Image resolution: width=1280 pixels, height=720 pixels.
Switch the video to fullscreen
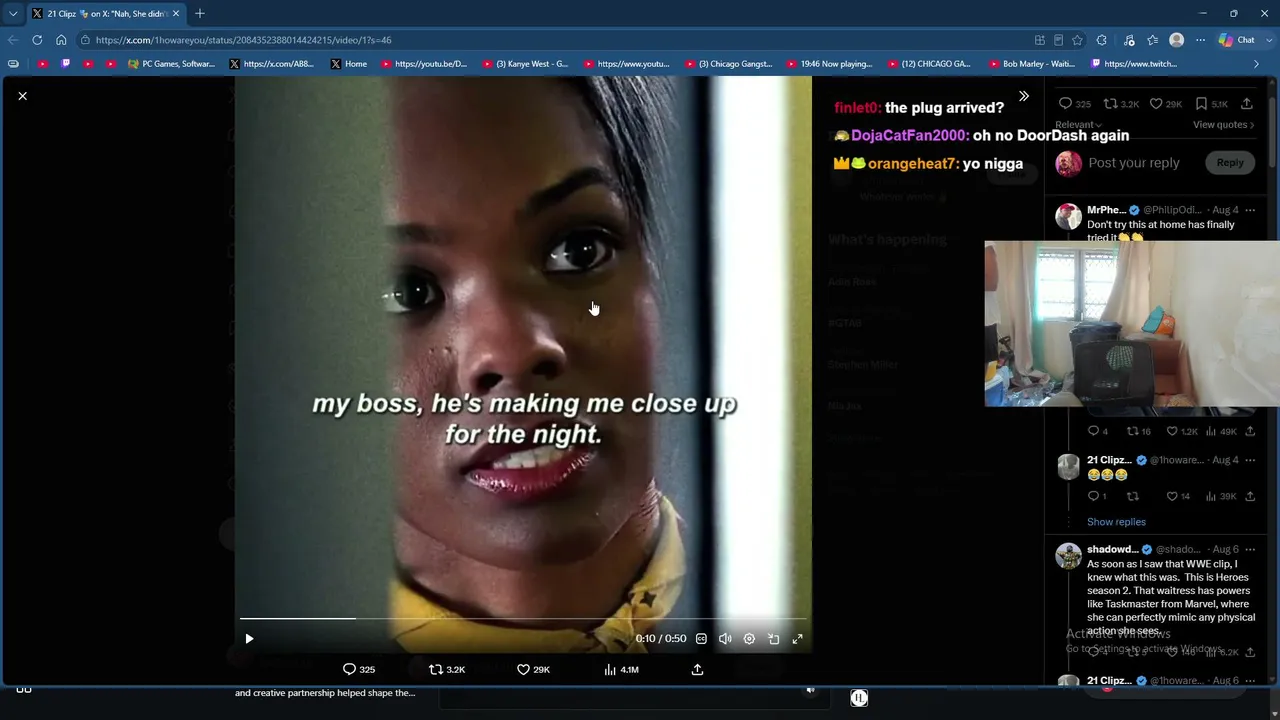(797, 639)
